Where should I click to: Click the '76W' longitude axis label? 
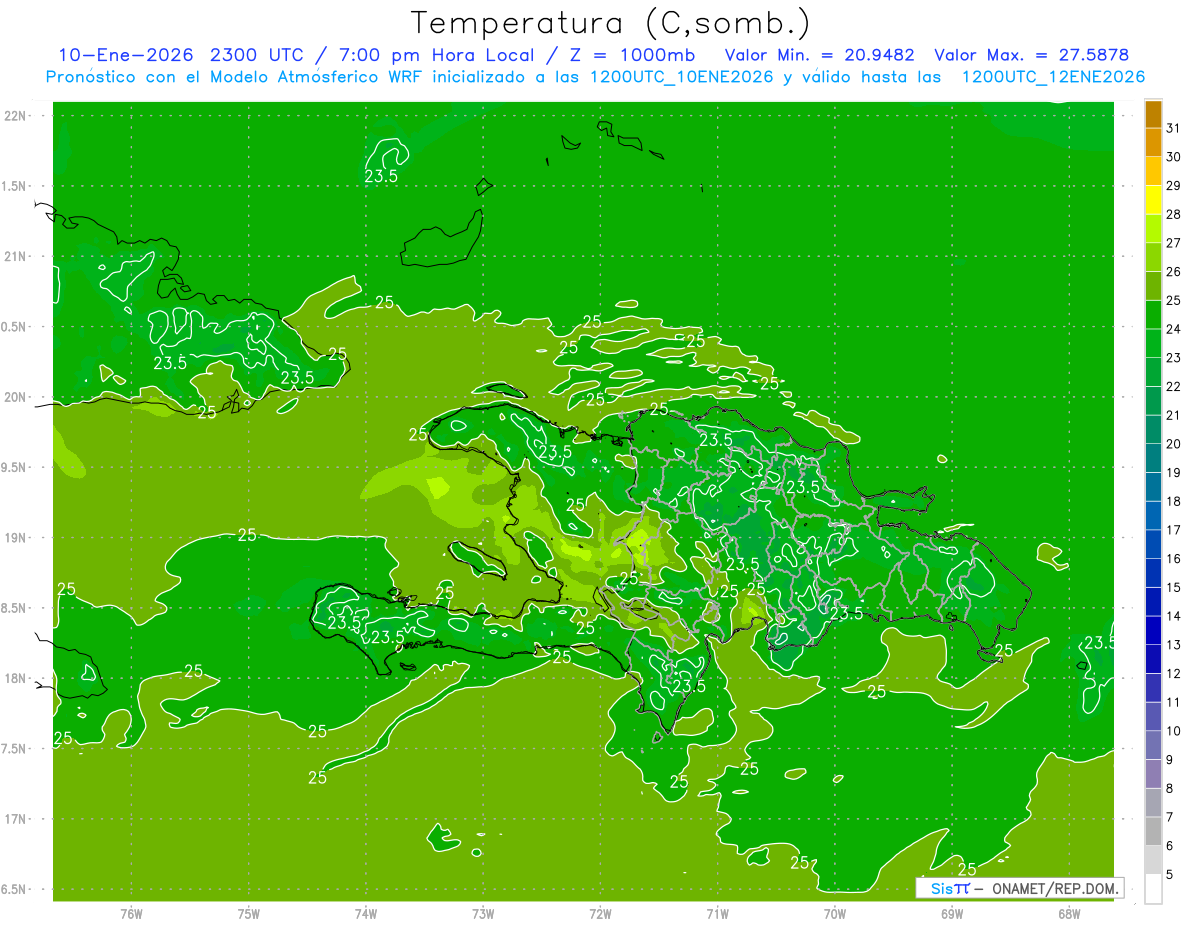[131, 913]
